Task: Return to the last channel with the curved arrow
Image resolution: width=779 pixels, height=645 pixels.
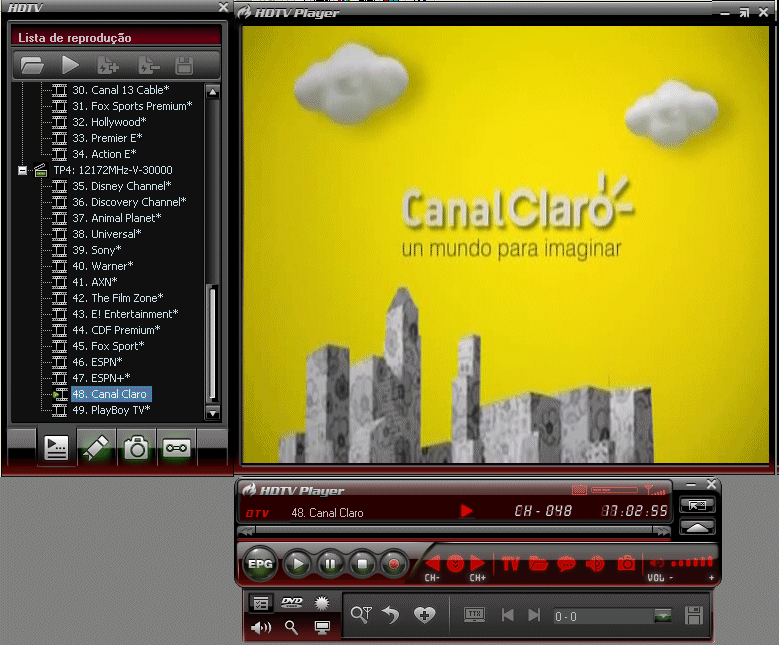Action: point(391,615)
